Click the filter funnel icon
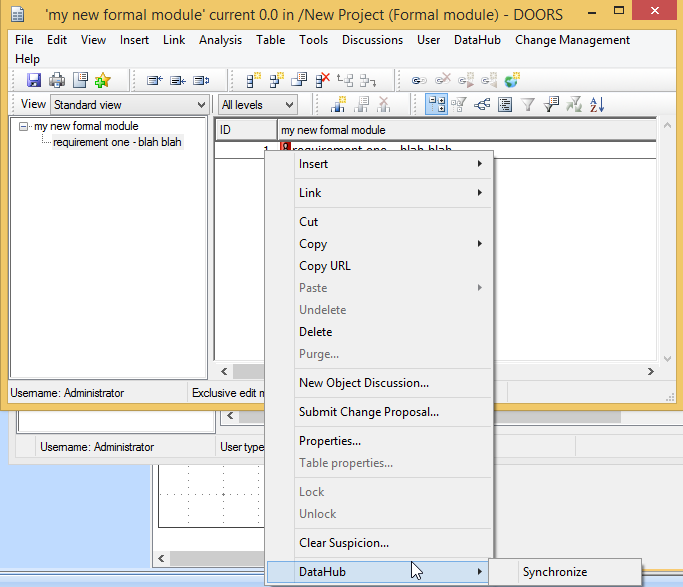Image resolution: width=683 pixels, height=587 pixels. (528, 104)
